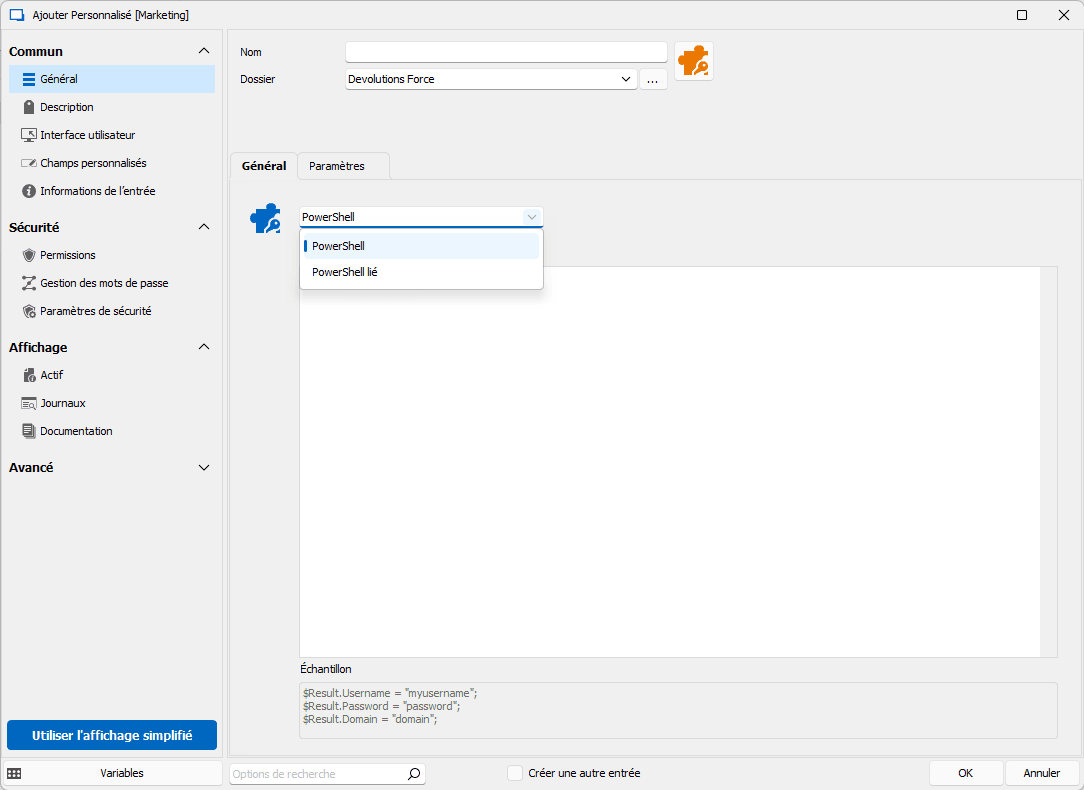Click the Options de recherche search field
Screen dimensions: 1084x790
(x=317, y=774)
